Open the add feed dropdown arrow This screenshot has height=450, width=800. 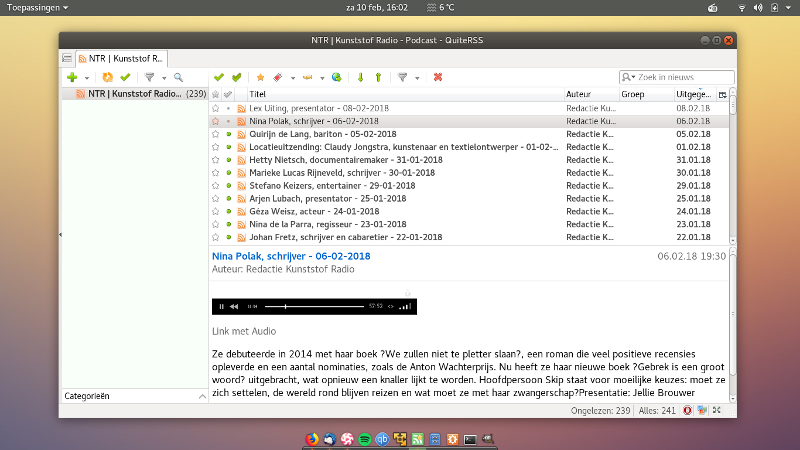pyautogui.click(x=87, y=78)
